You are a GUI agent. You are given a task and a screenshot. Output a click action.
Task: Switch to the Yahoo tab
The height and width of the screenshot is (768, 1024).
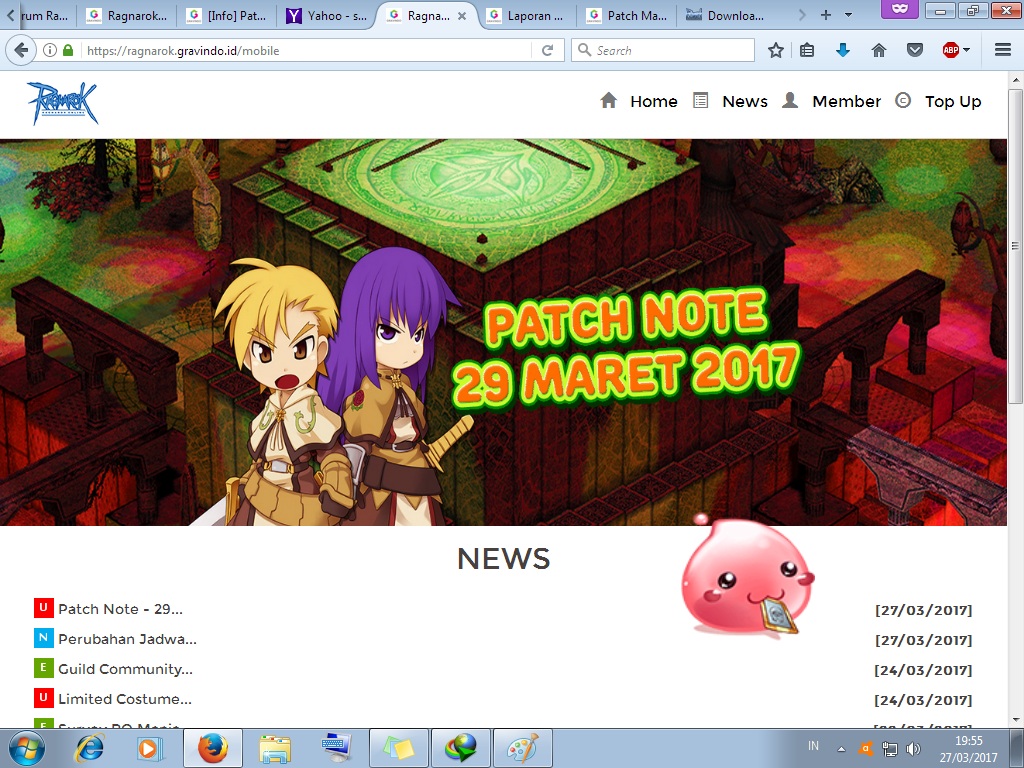[327, 16]
